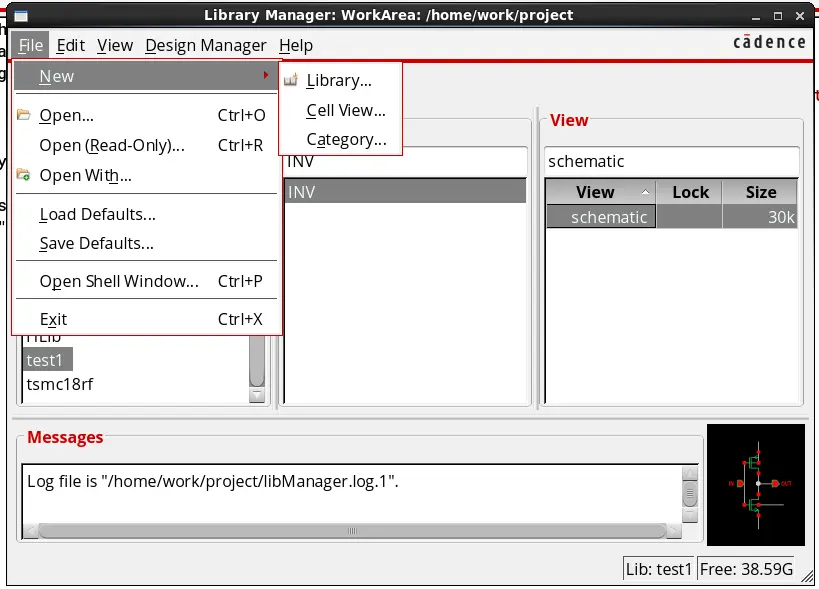Click the library list vertical scrollbar

click(x=257, y=361)
